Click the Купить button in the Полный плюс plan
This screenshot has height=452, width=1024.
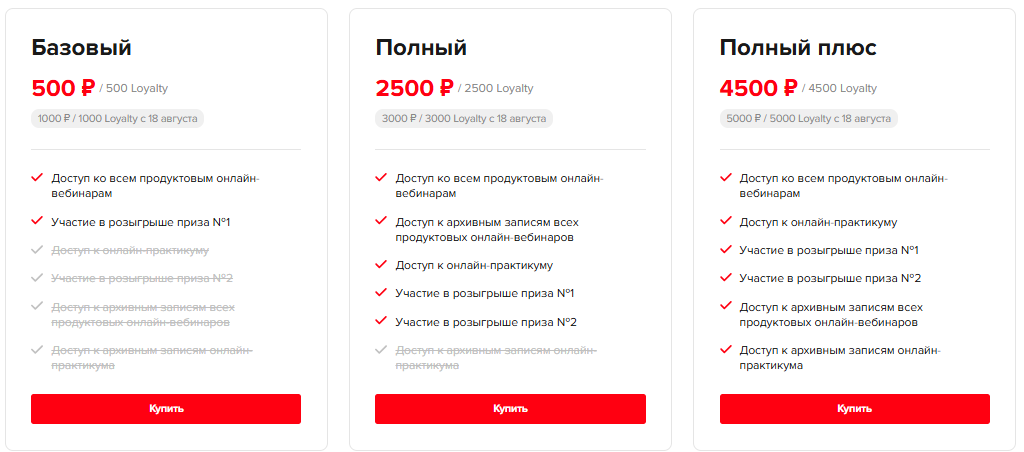pyautogui.click(x=854, y=409)
